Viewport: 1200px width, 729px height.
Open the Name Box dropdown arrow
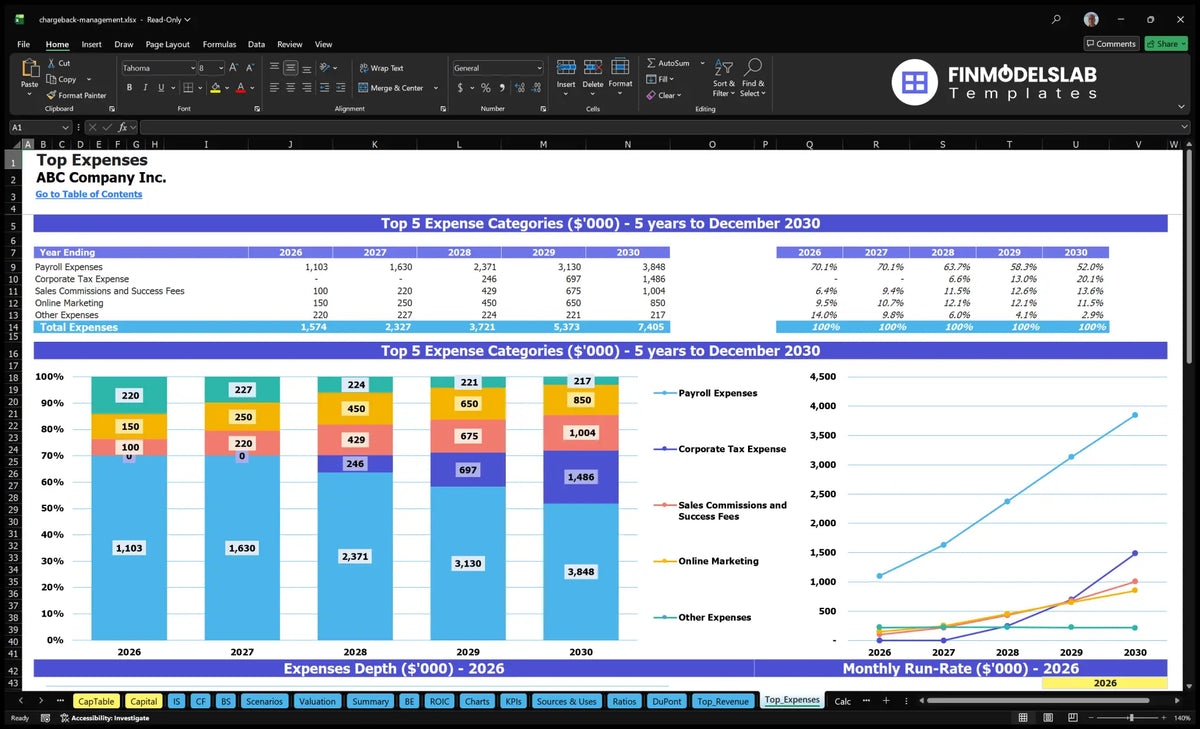(x=65, y=127)
